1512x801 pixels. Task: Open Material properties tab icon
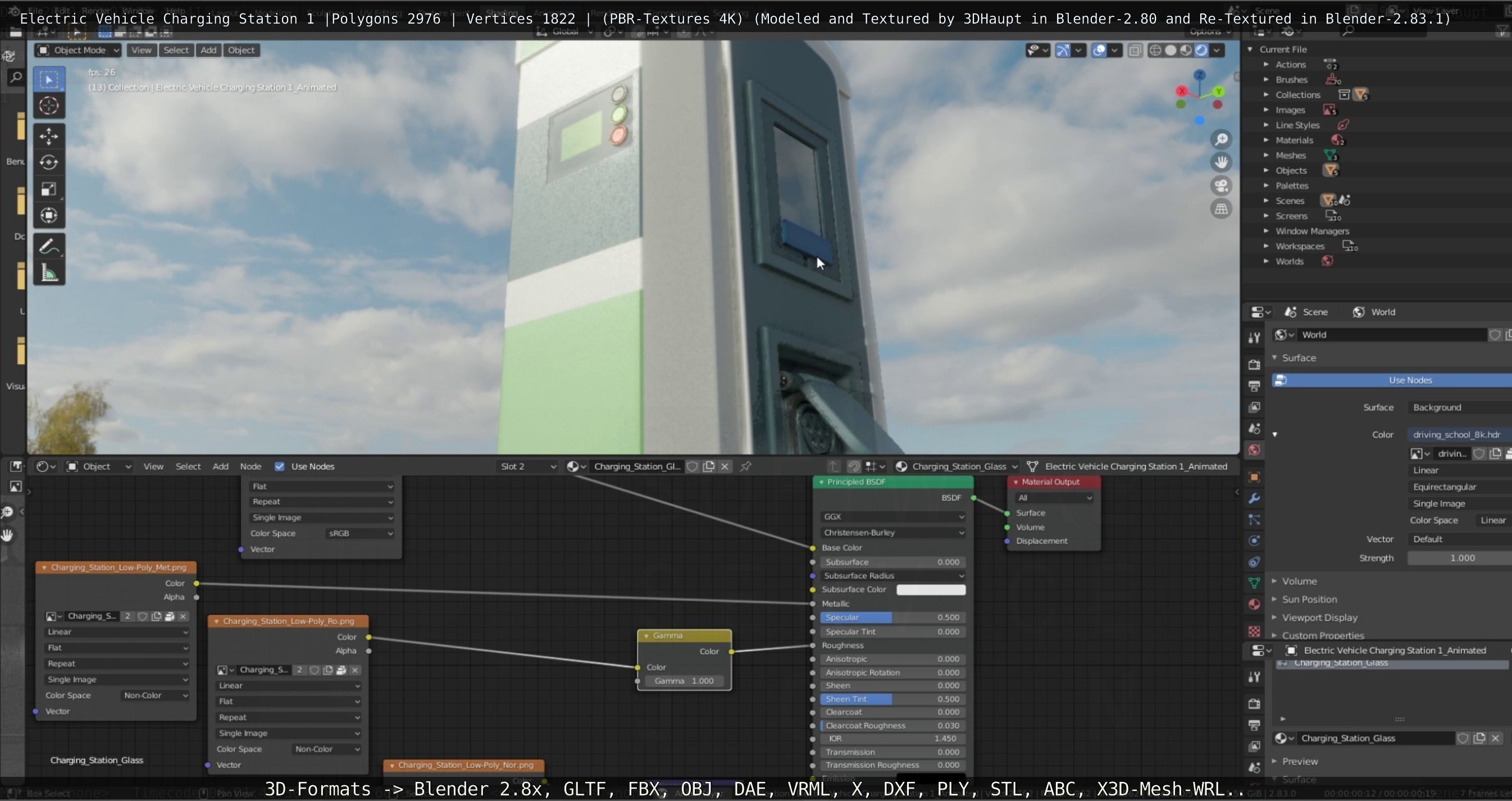pyautogui.click(x=1254, y=604)
